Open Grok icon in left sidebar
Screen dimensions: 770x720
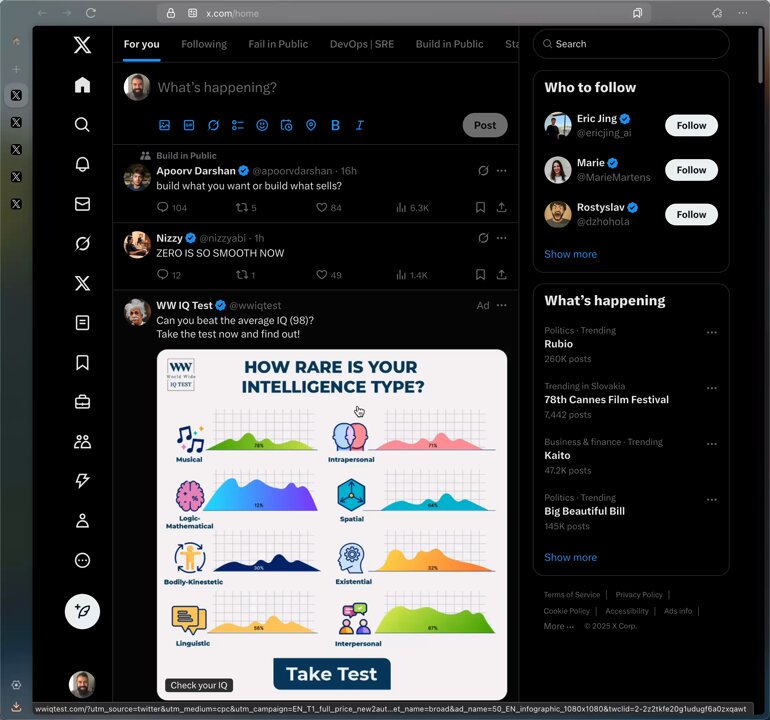point(82,244)
